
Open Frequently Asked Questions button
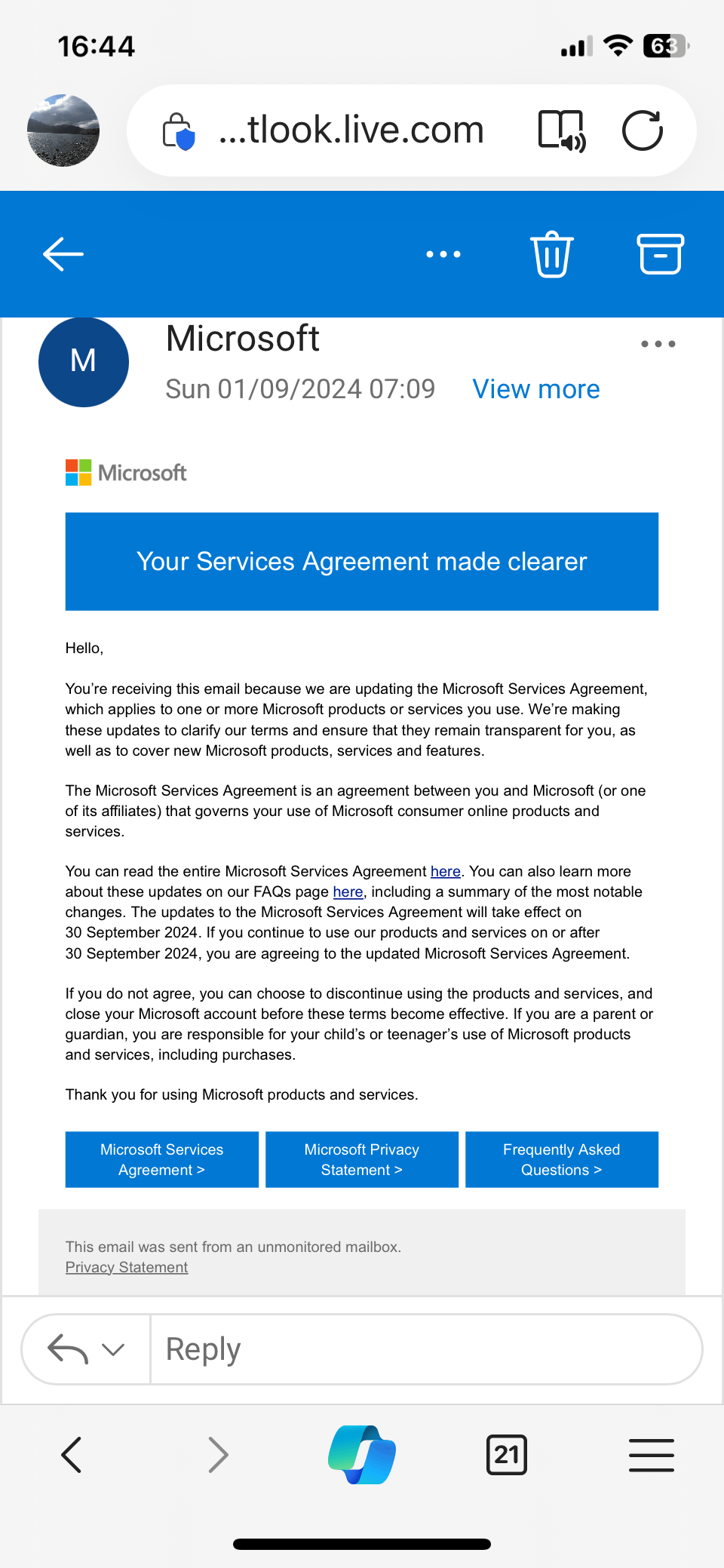tap(562, 1159)
